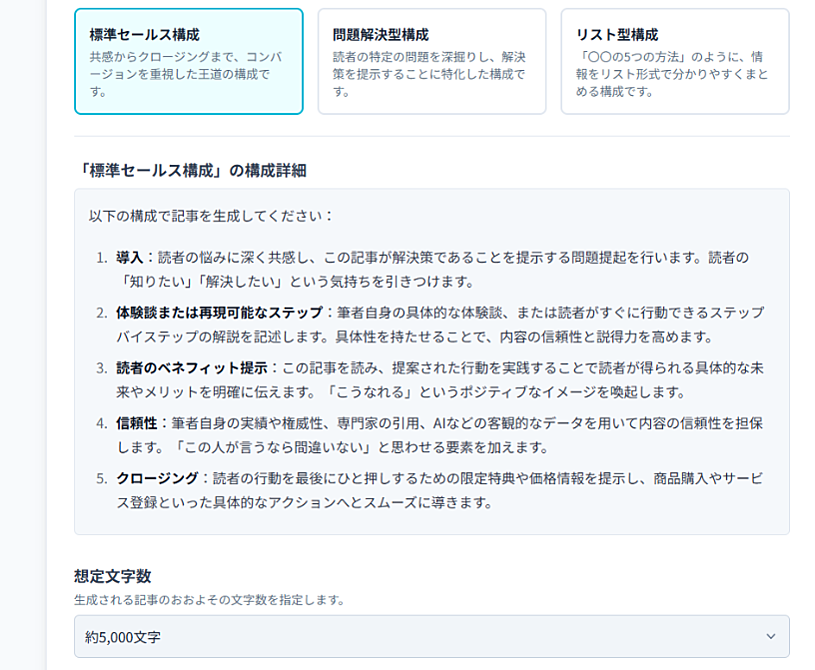Click the 想定文字数 section label
This screenshot has width=815, height=670.
tap(113, 576)
